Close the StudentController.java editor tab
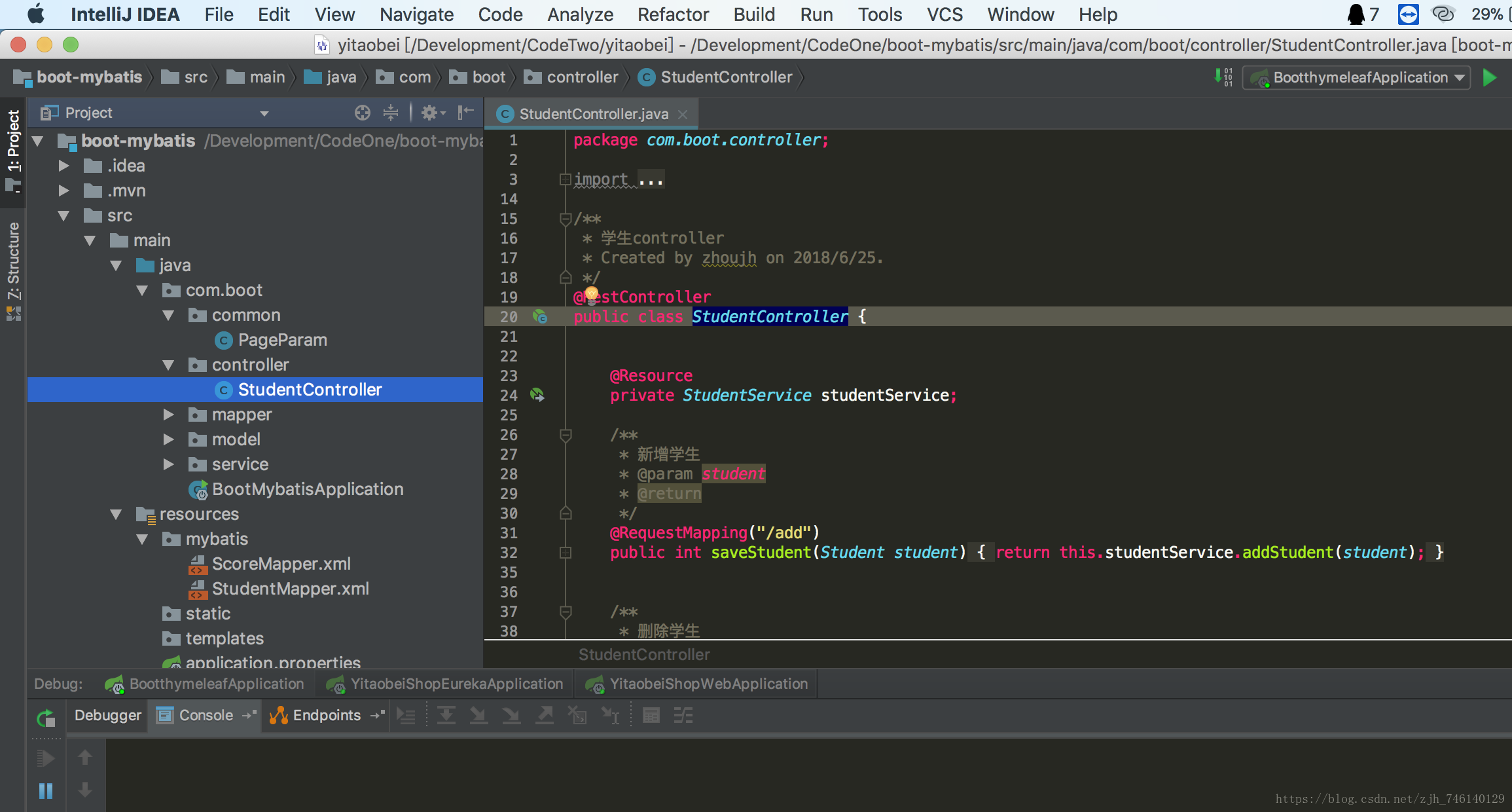1512x812 pixels. click(x=683, y=114)
